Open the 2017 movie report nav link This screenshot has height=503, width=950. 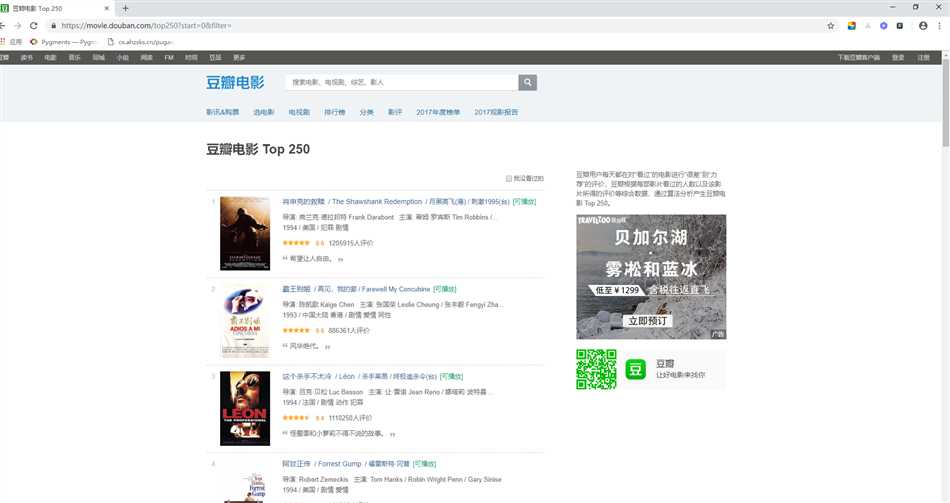tap(496, 112)
